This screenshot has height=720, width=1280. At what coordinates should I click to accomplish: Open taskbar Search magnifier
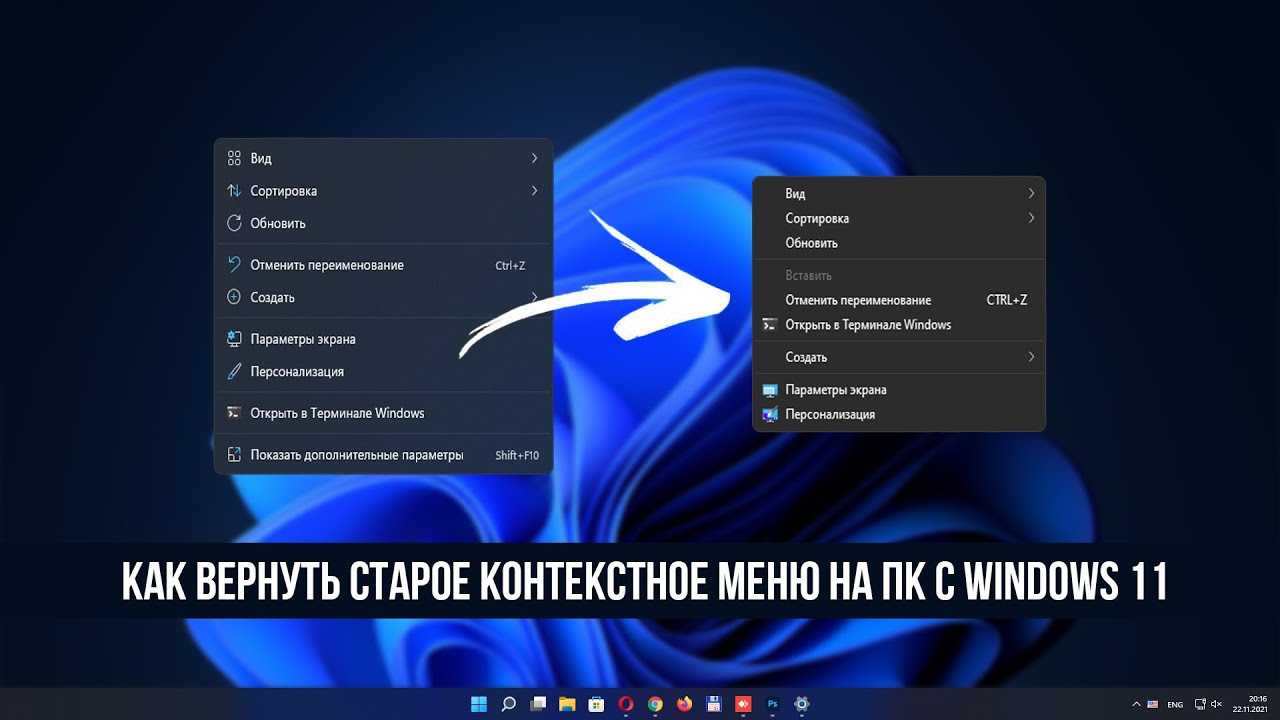coord(508,704)
